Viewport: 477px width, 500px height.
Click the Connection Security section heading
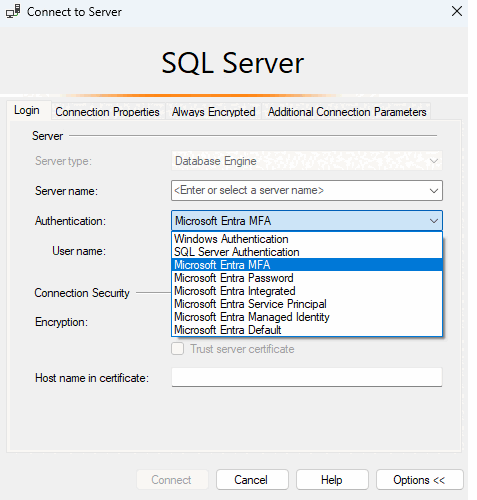pyautogui.click(x=82, y=293)
